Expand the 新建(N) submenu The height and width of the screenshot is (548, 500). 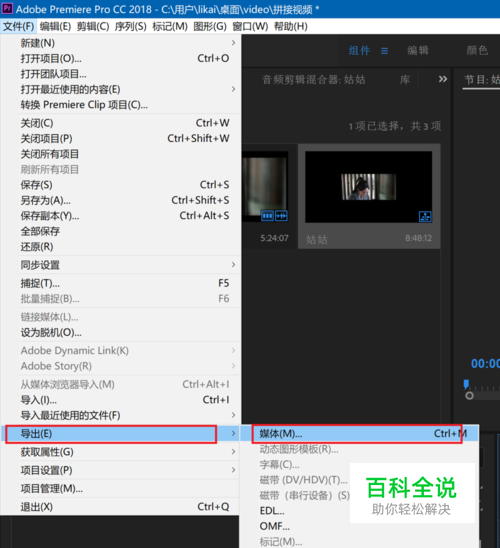(x=121, y=43)
